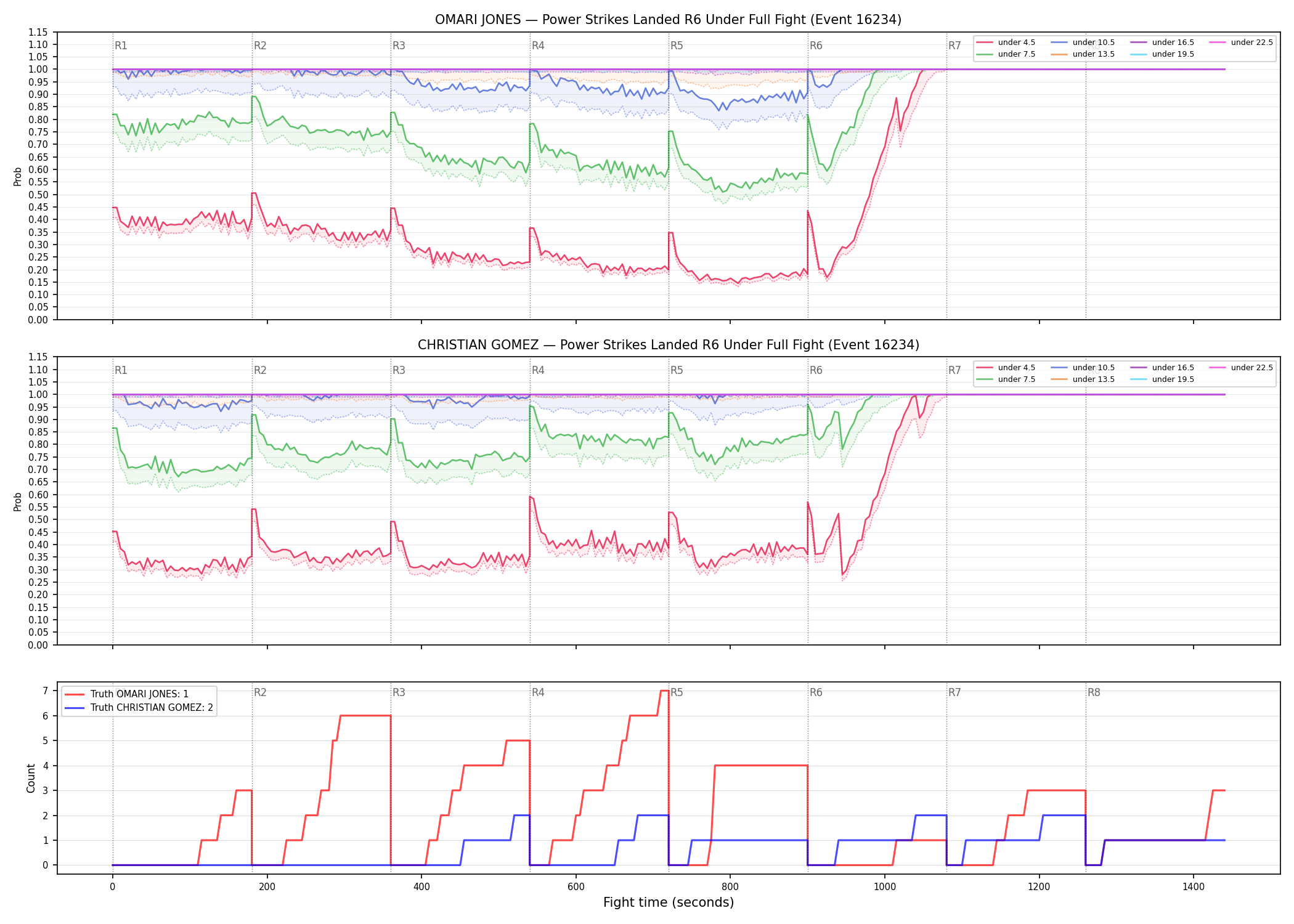Click the R7 round marker in OMARI JONES chart
Screen dimensions: 1294x924
click(954, 46)
